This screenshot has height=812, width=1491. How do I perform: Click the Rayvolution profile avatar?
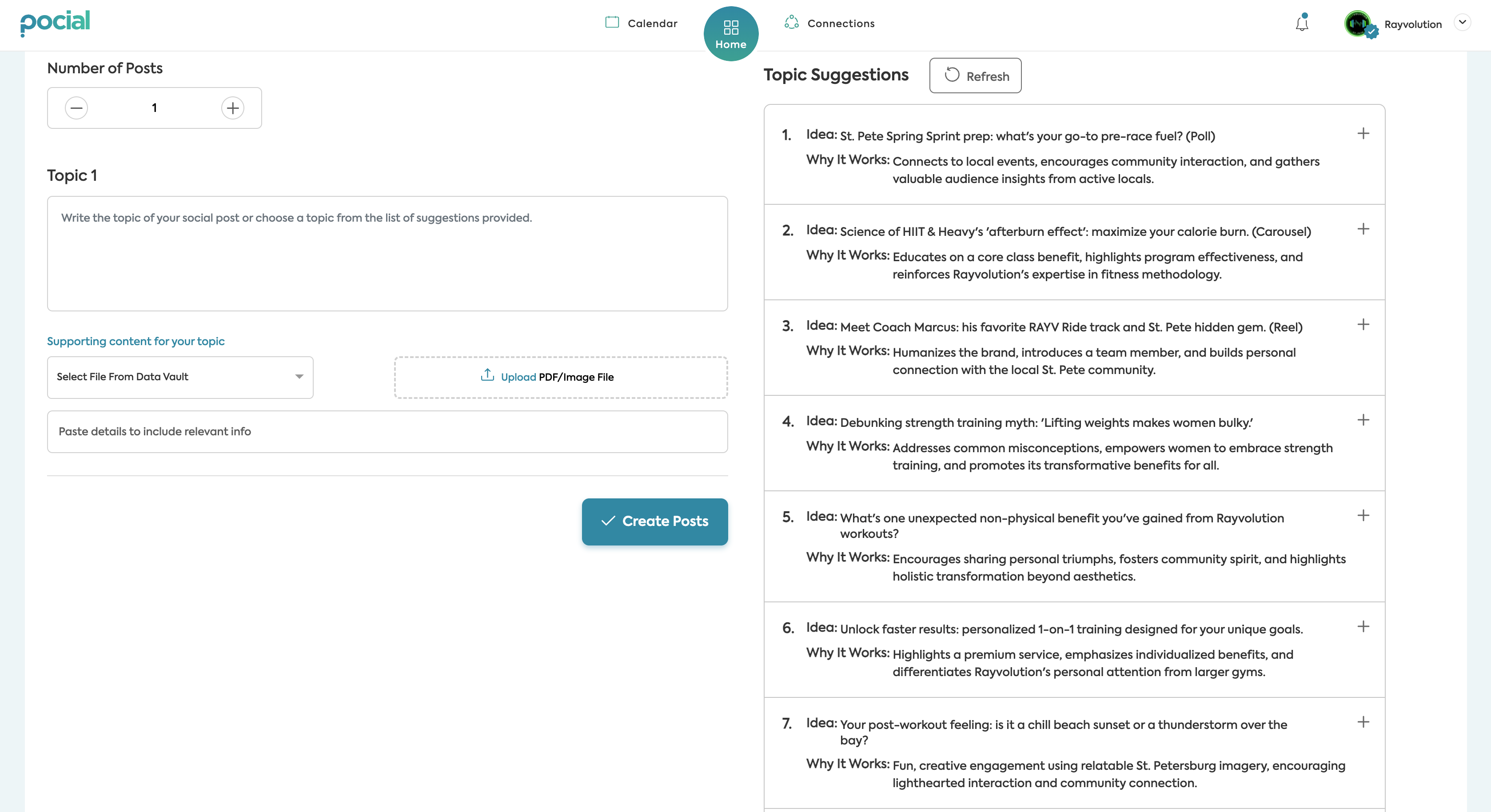click(x=1357, y=24)
